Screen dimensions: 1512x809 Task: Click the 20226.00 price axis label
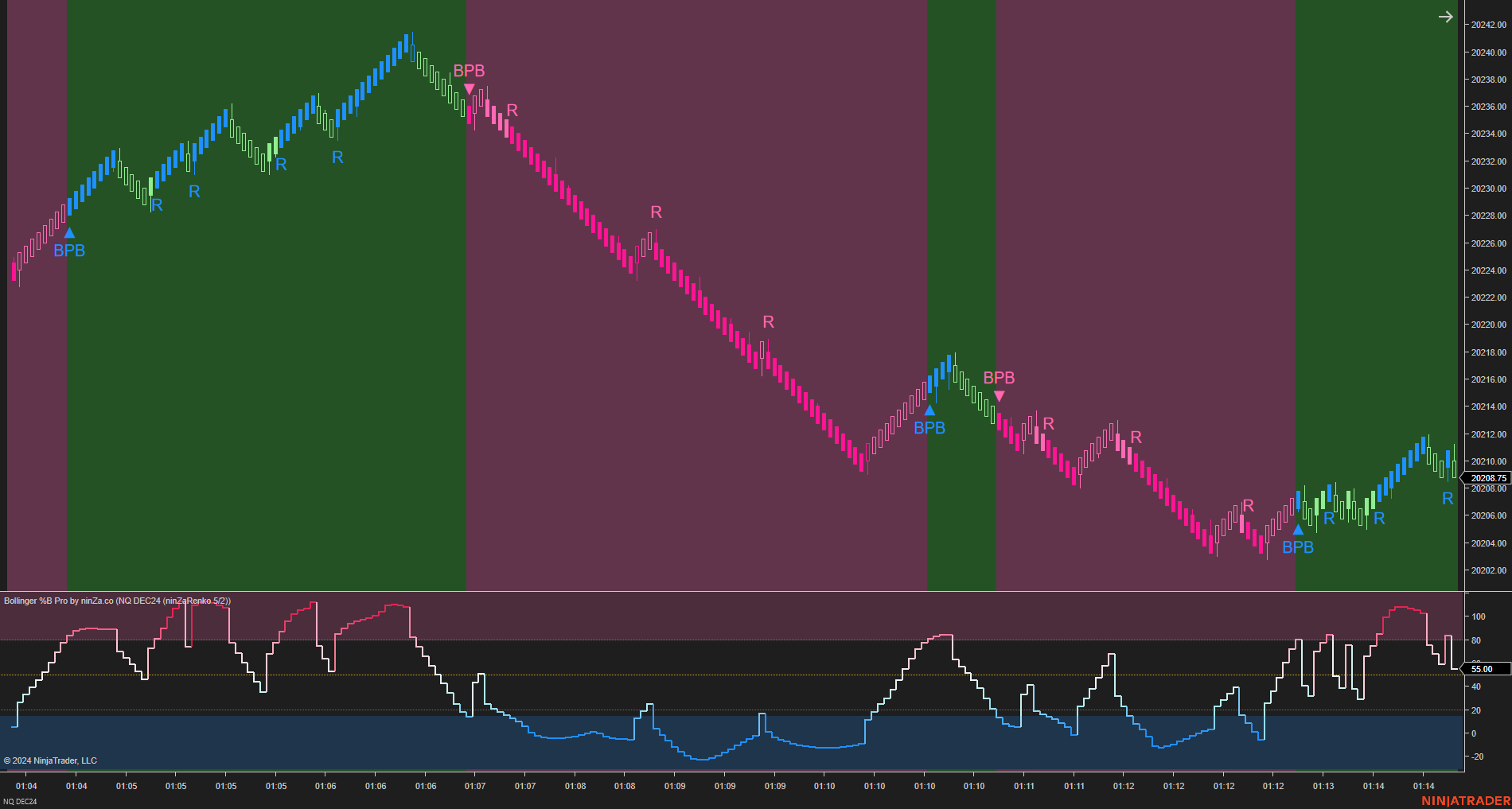1488,243
